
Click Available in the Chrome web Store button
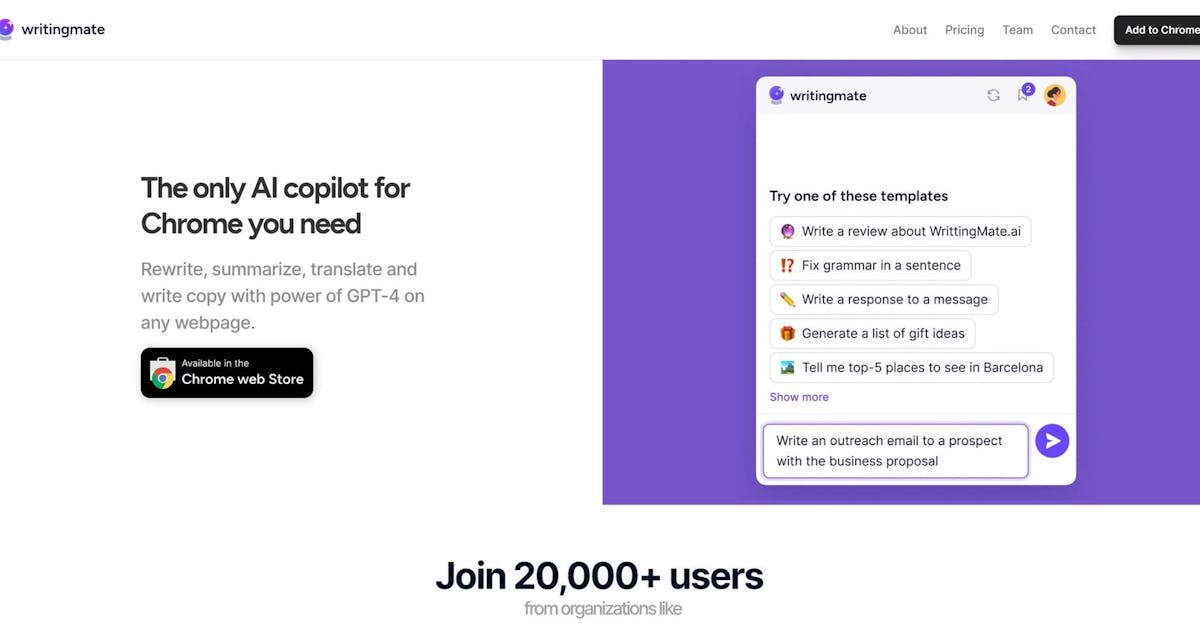click(227, 373)
